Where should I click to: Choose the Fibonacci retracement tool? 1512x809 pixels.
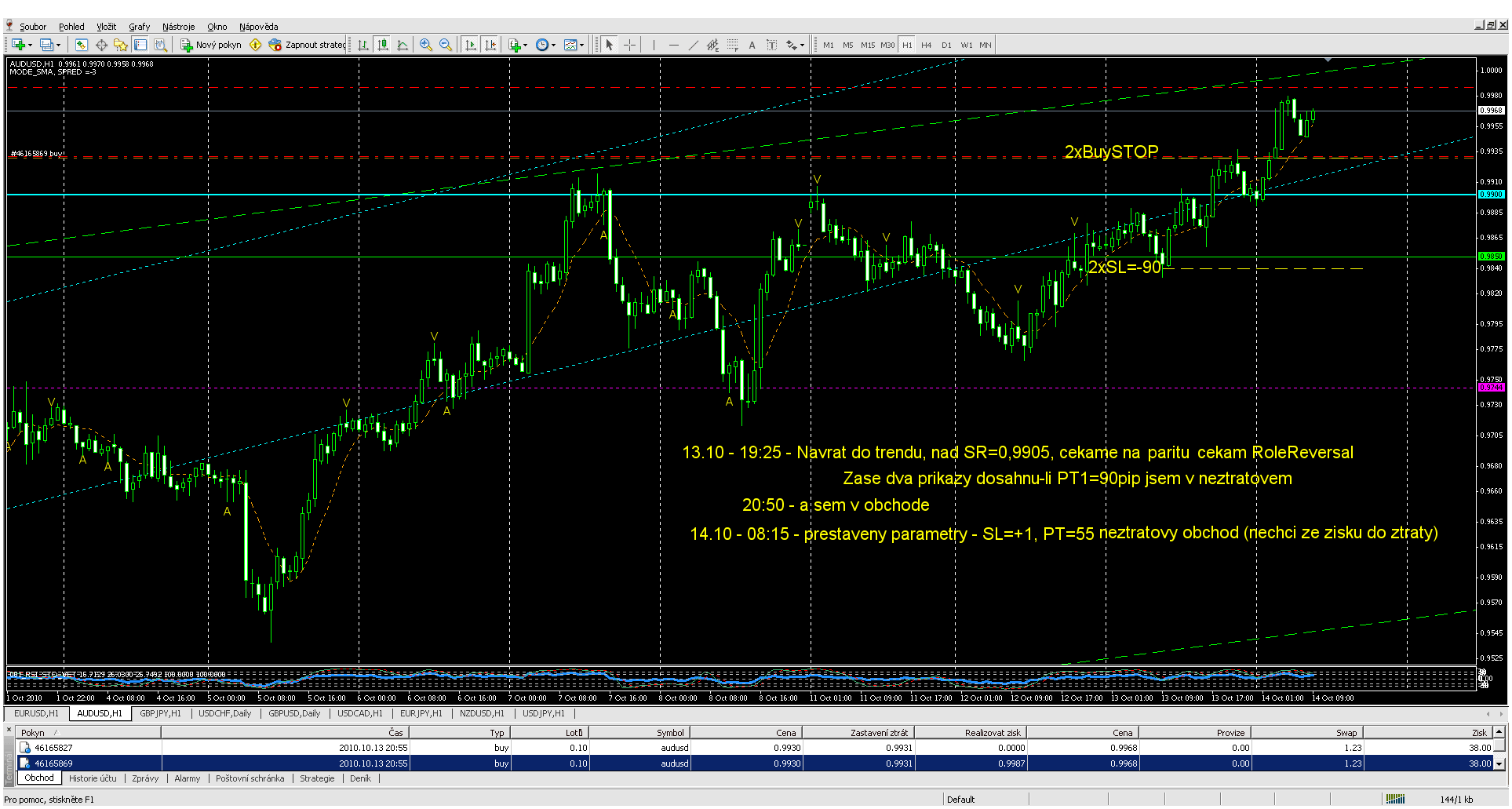[732, 45]
